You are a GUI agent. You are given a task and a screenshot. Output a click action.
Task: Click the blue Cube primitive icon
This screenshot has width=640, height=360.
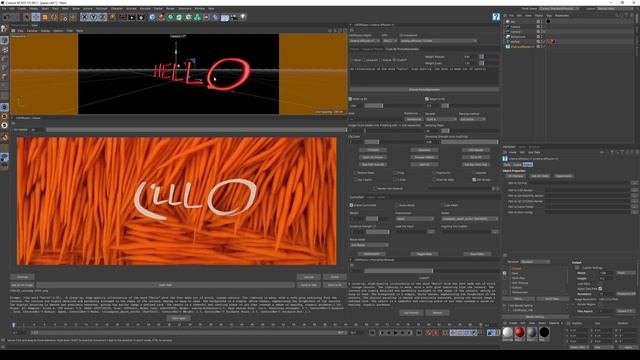coord(152,17)
